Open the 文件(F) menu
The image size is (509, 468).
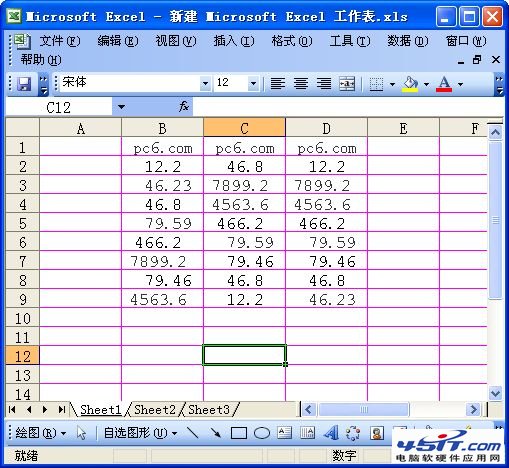(x=60, y=41)
